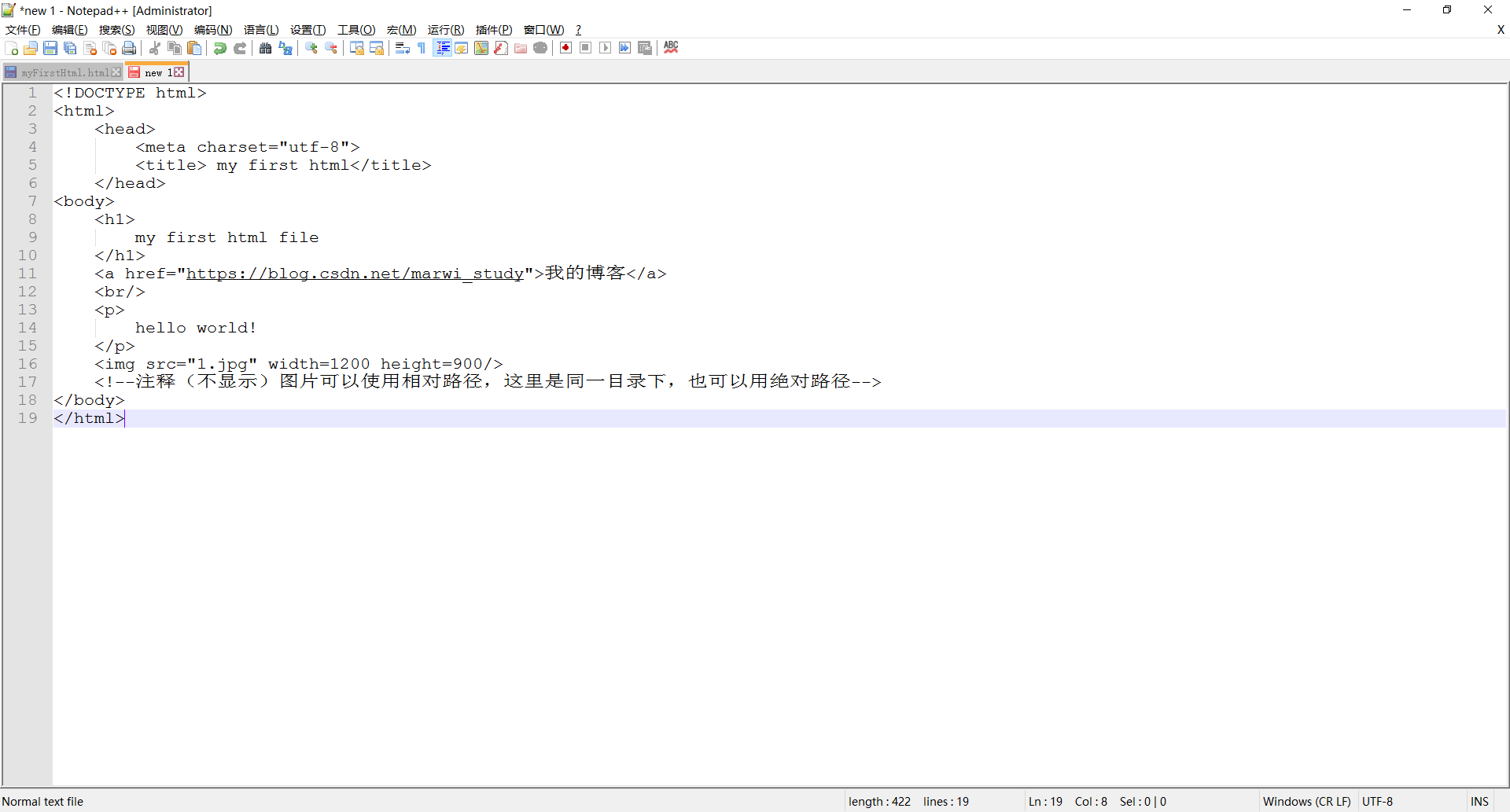1510x812 pixels.
Task: Click the Paste clipboard icon
Action: [194, 48]
